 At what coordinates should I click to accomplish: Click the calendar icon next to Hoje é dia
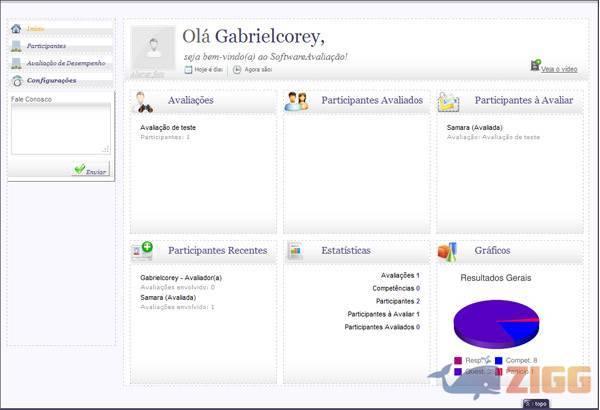pyautogui.click(x=188, y=70)
